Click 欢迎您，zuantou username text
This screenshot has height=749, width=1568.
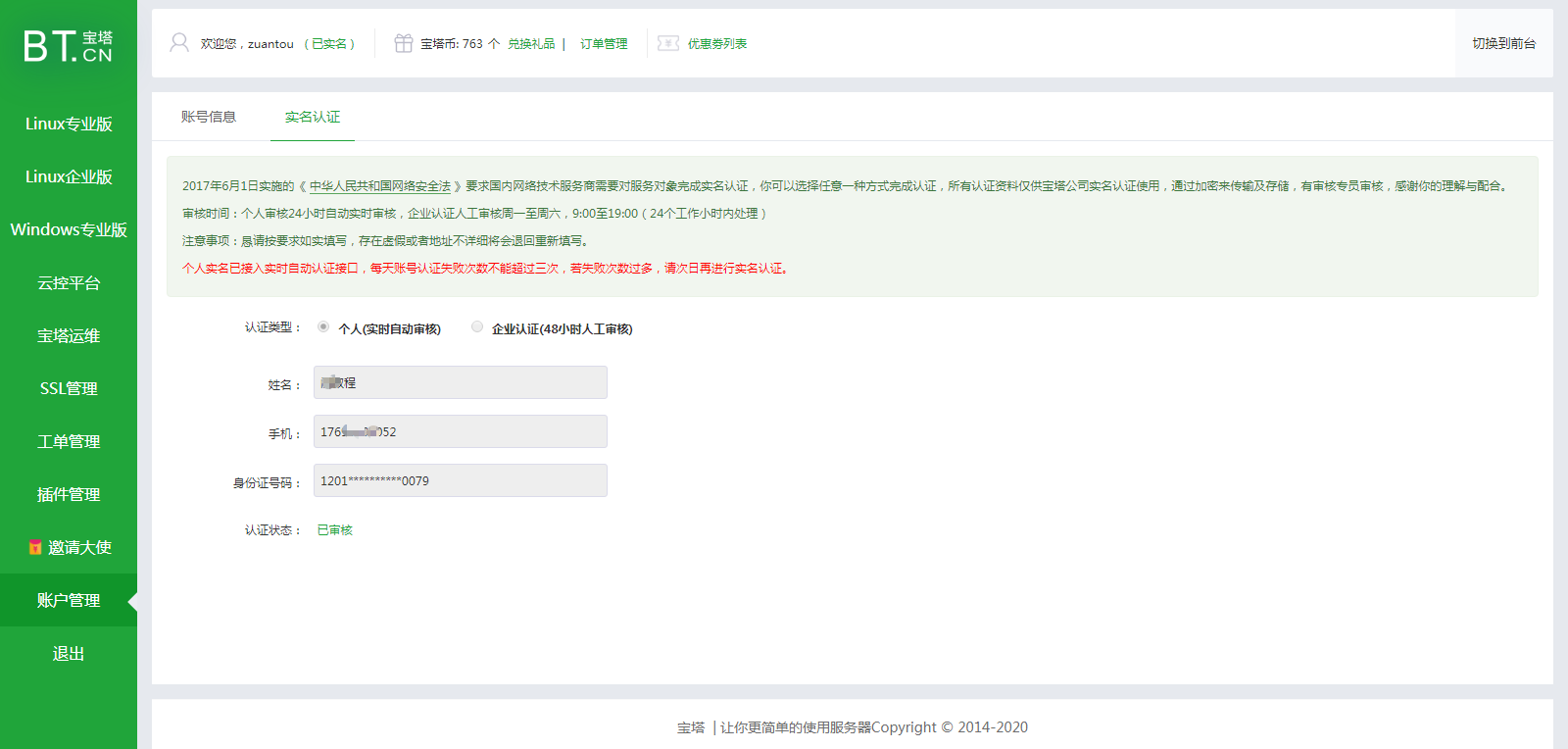[x=247, y=44]
